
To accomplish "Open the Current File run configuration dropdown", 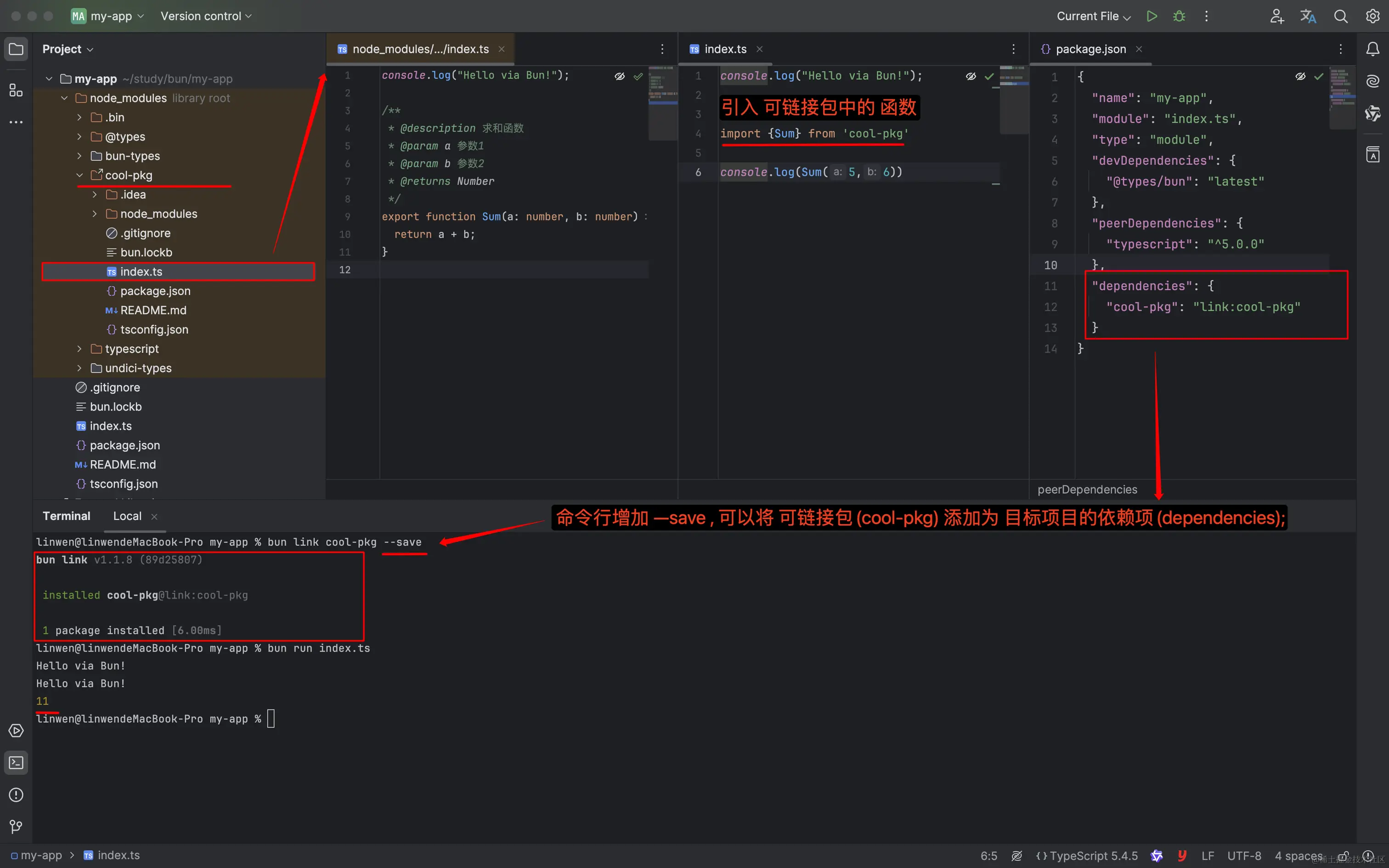I will (x=1093, y=16).
